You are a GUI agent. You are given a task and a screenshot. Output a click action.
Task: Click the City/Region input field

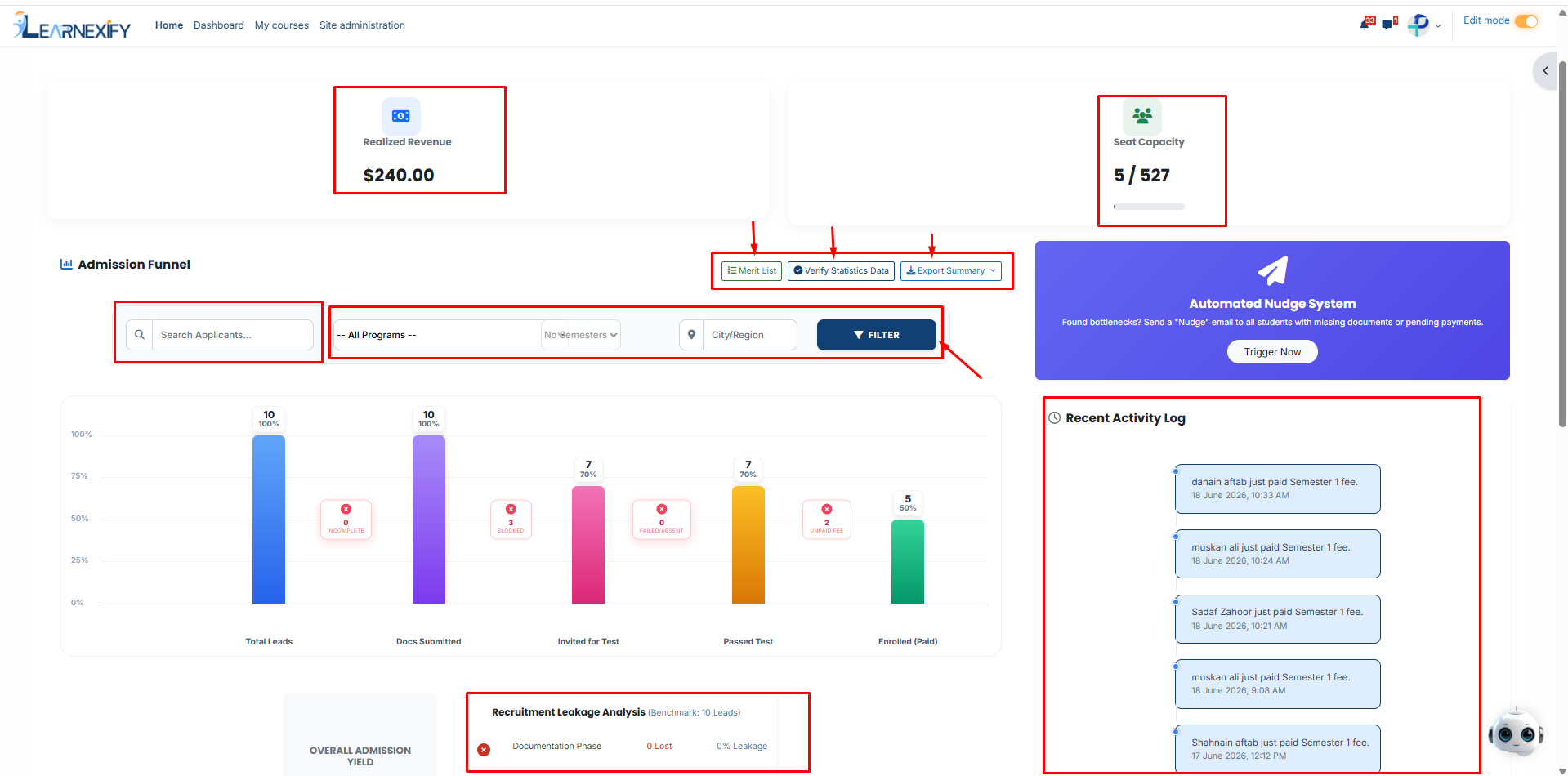pyautogui.click(x=750, y=335)
